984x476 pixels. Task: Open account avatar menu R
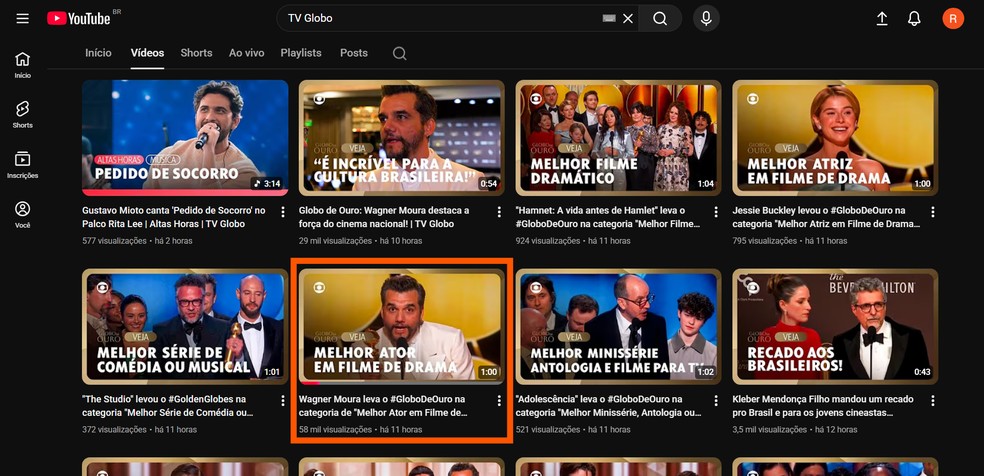pyautogui.click(x=953, y=18)
